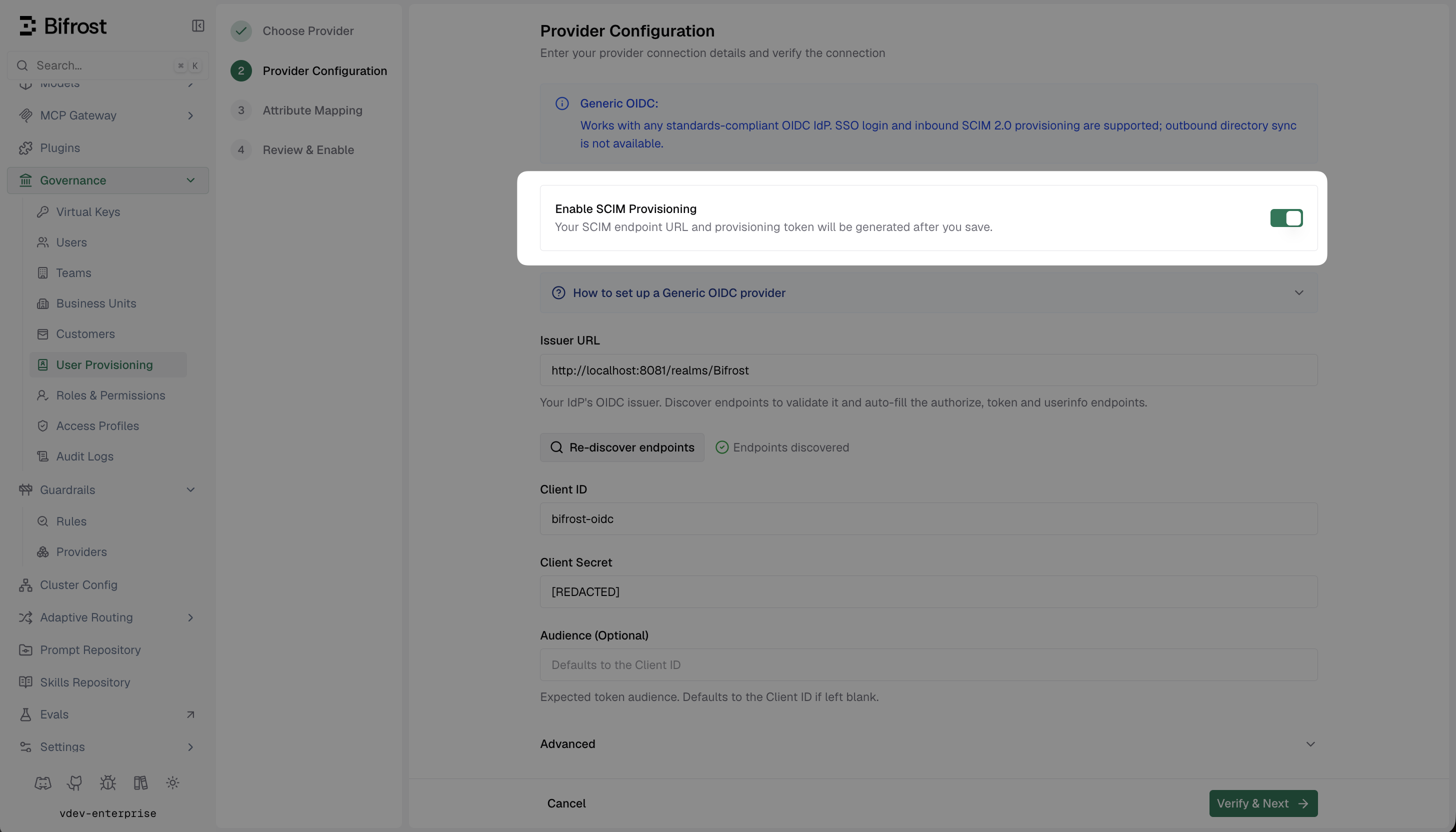
Task: Click the Advanced section label
Action: [x=567, y=744]
